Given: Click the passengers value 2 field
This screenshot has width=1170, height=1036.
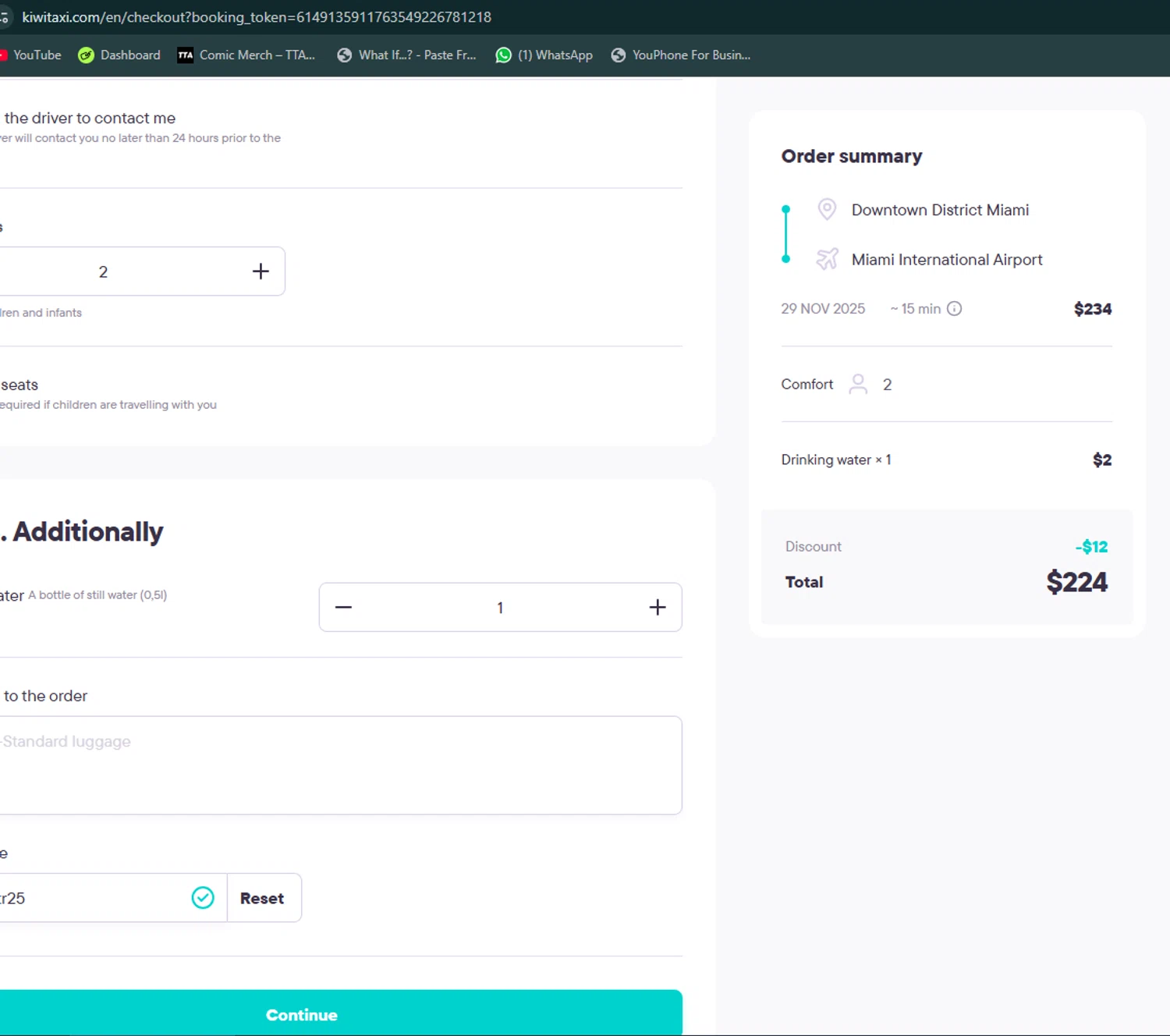Looking at the screenshot, I should pyautogui.click(x=103, y=271).
